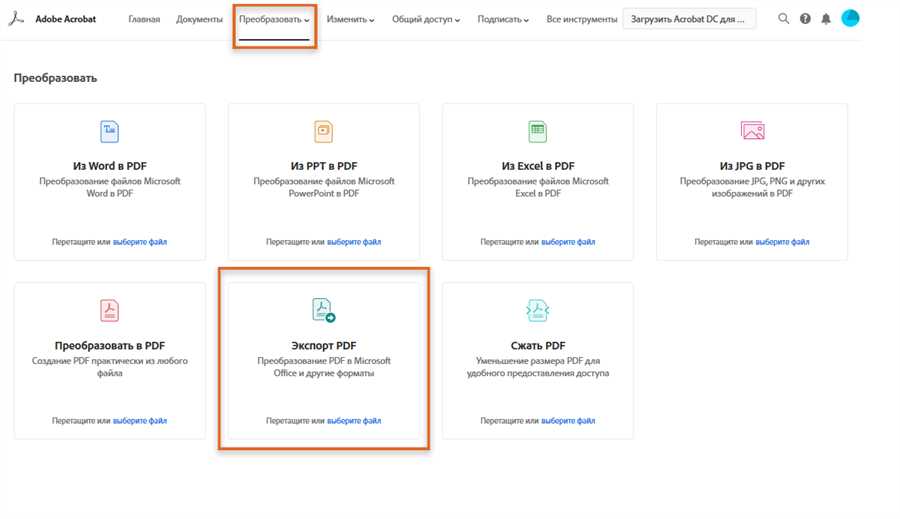Image resolution: width=900 pixels, height=519 pixels.
Task: Click the red PDF file icon
Action: click(x=109, y=311)
